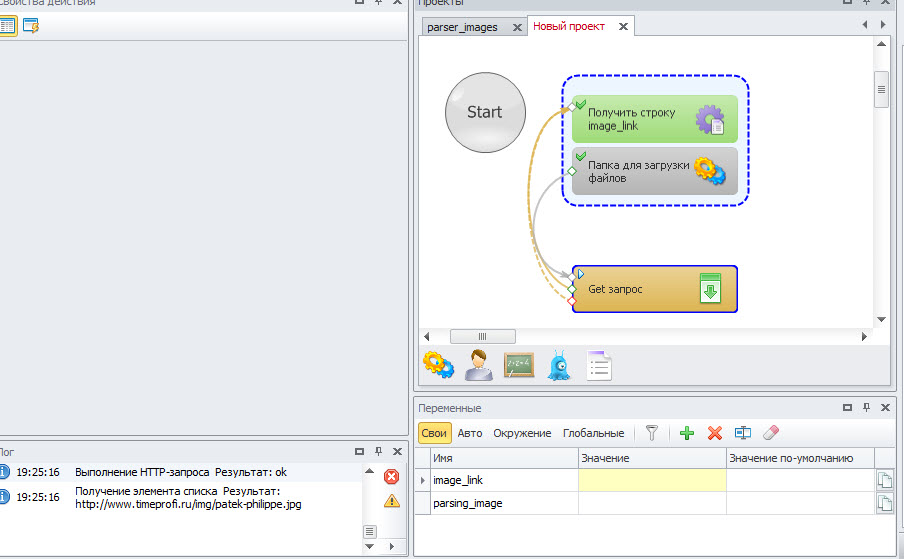The width and height of the screenshot is (904, 559).
Task: Toggle error messages filter in log panel
Action: (x=391, y=477)
